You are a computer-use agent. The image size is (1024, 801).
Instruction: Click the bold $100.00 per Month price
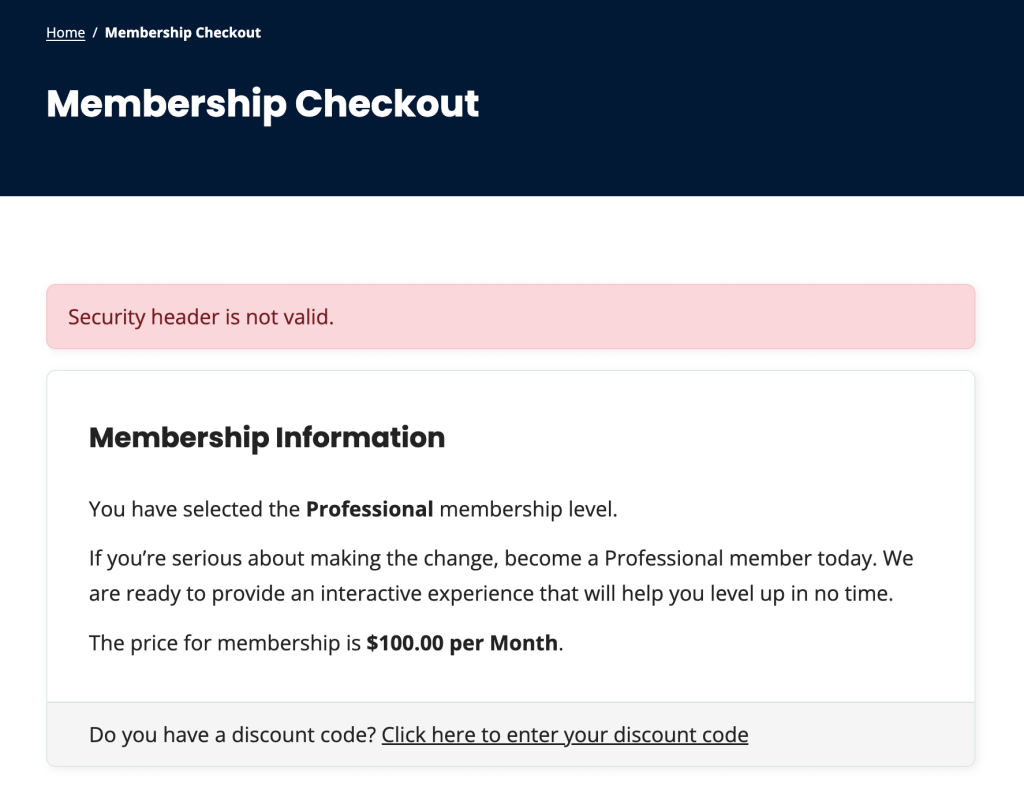tap(462, 643)
